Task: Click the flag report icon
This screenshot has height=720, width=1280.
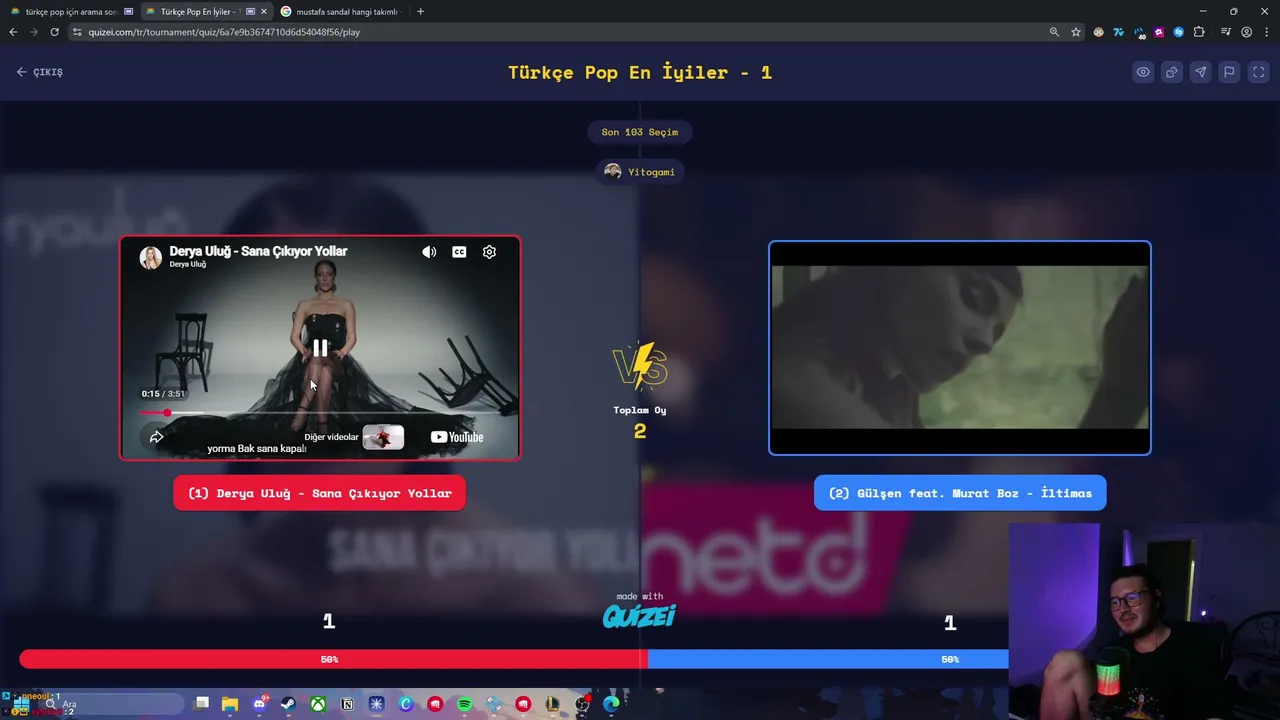Action: pyautogui.click(x=1230, y=72)
